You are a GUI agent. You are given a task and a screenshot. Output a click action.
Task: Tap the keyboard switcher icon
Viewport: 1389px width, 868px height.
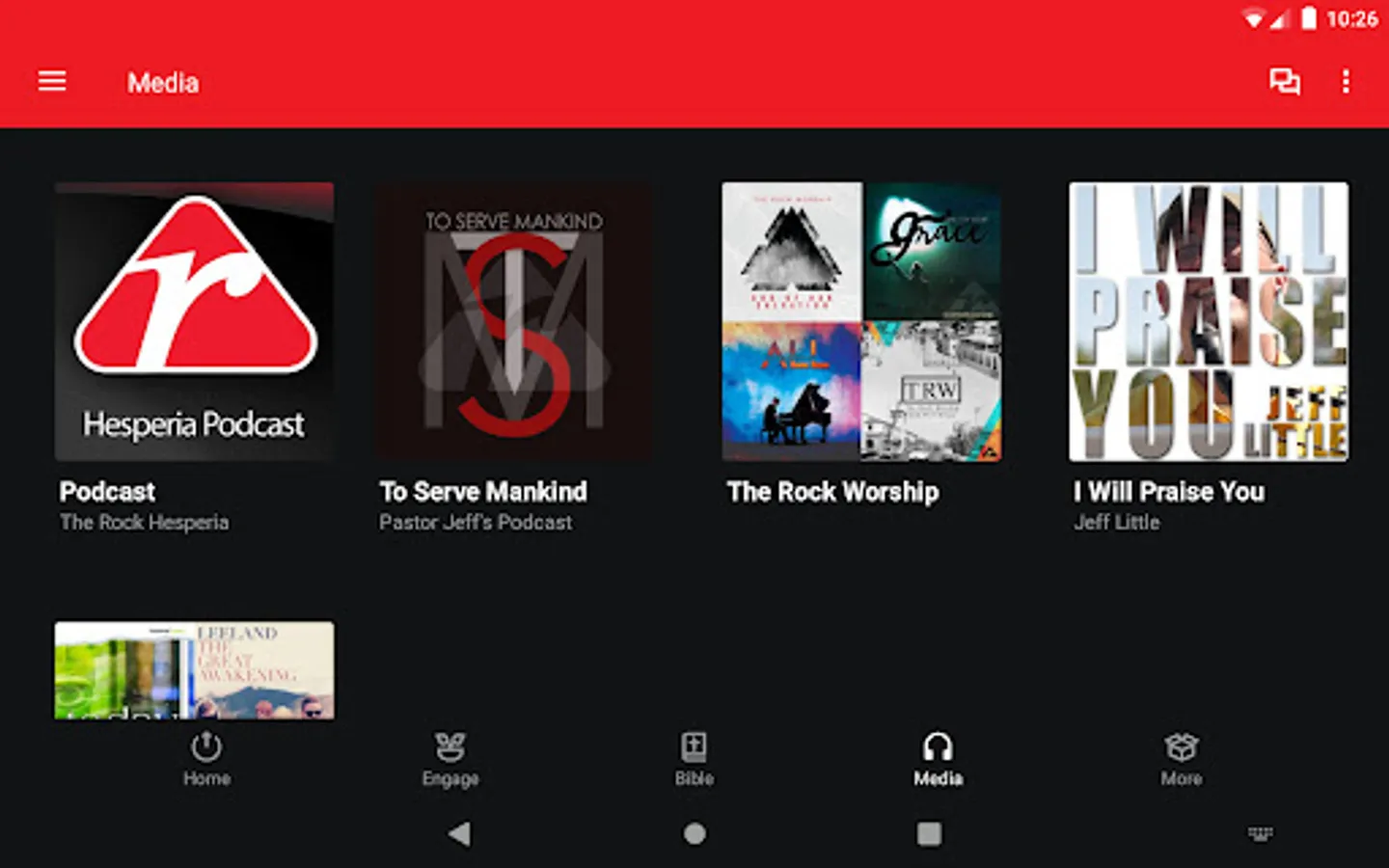pos(1261,833)
